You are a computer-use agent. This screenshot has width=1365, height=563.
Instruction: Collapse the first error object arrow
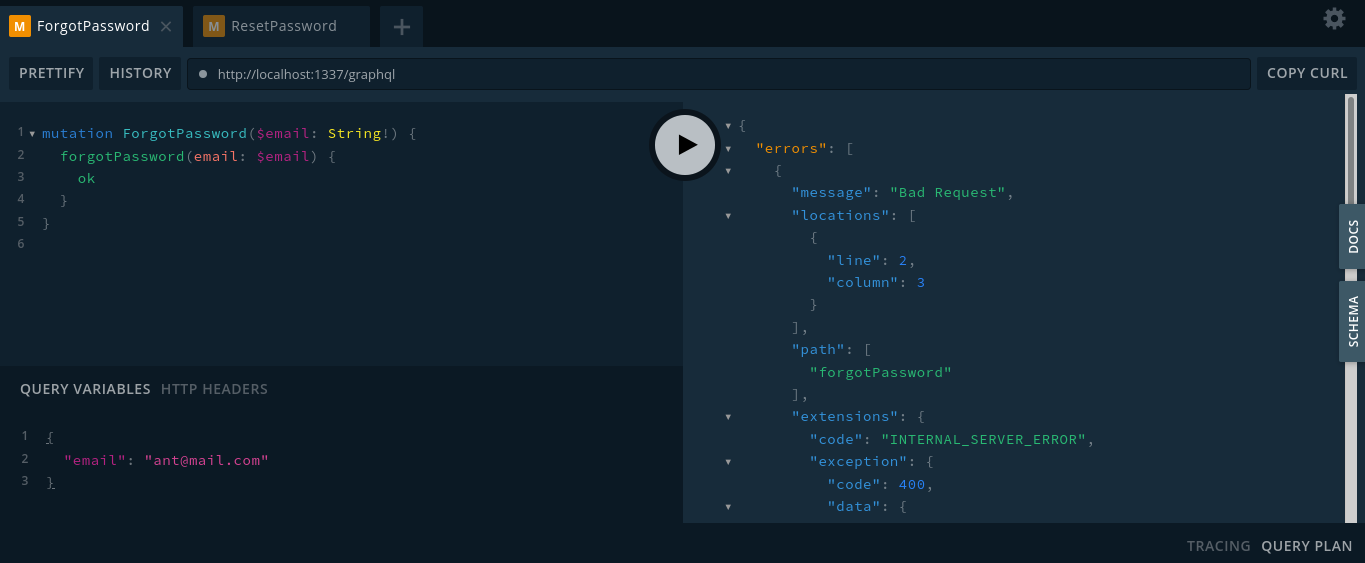click(728, 171)
